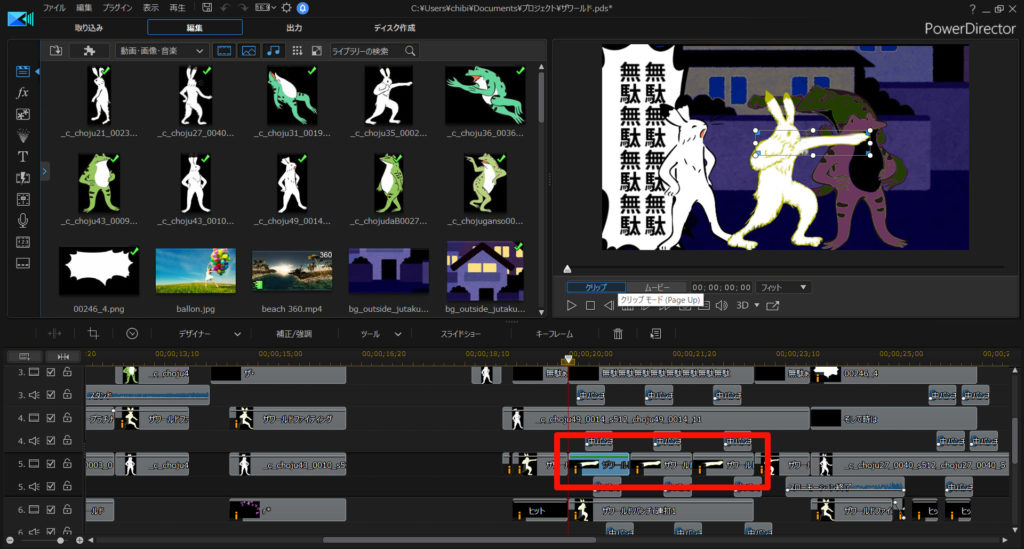The image size is (1024, 549).
Task: Click the スライドショー button
Action: pyautogui.click(x=460, y=334)
